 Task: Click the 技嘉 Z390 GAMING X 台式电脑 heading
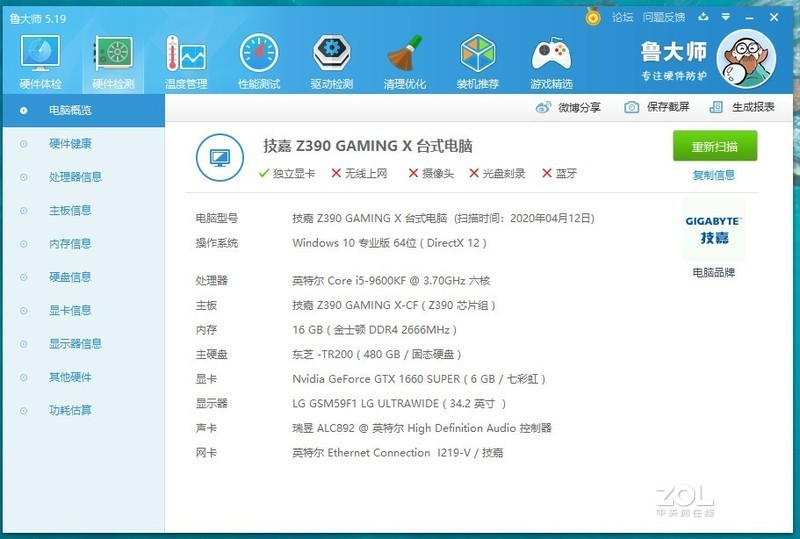tap(368, 146)
